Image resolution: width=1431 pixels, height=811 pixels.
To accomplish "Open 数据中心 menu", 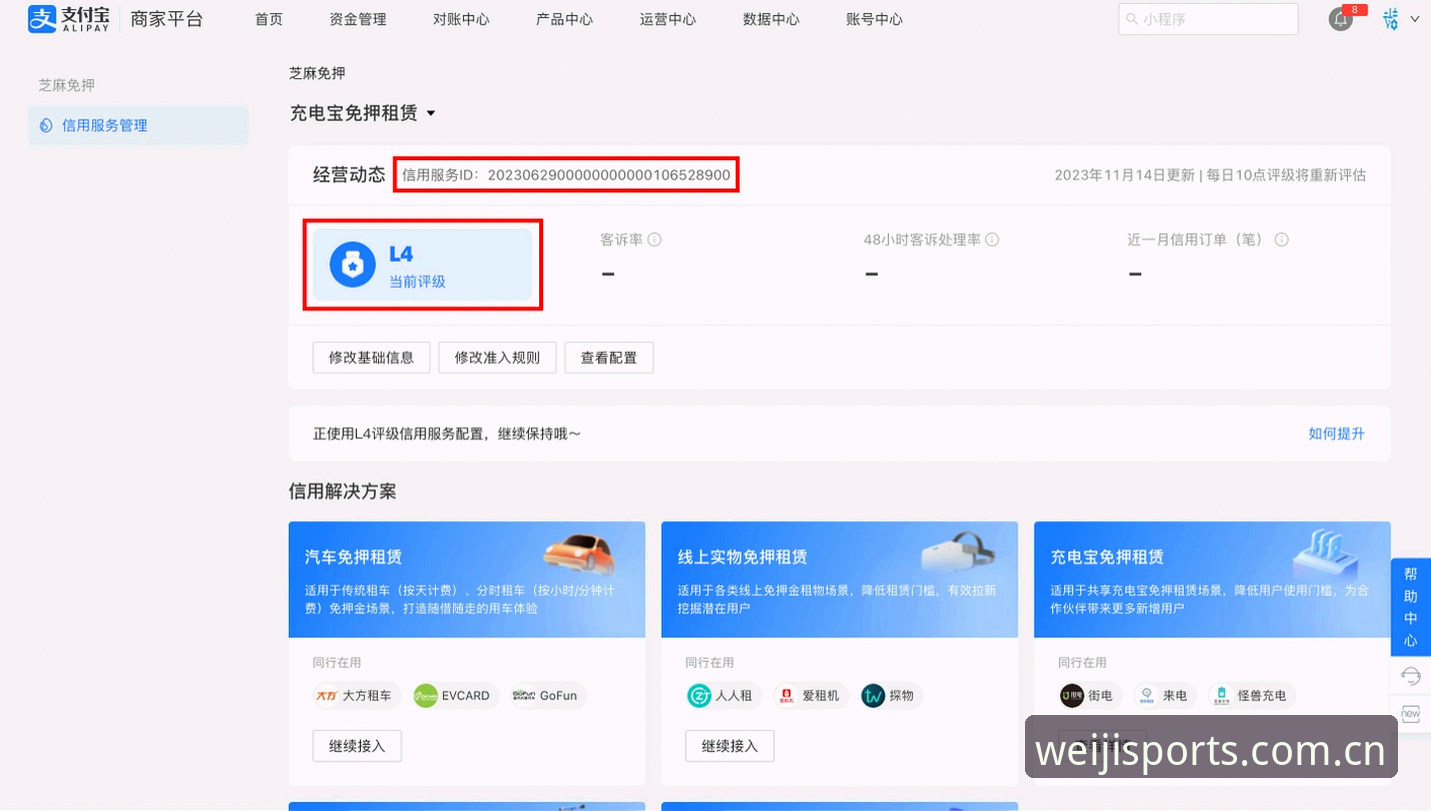I will (771, 19).
